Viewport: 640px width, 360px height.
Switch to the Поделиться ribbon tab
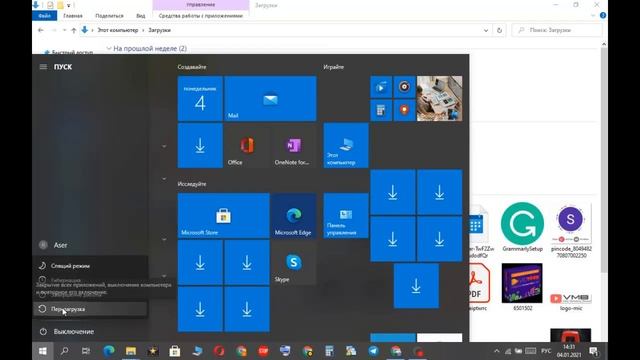pos(109,16)
